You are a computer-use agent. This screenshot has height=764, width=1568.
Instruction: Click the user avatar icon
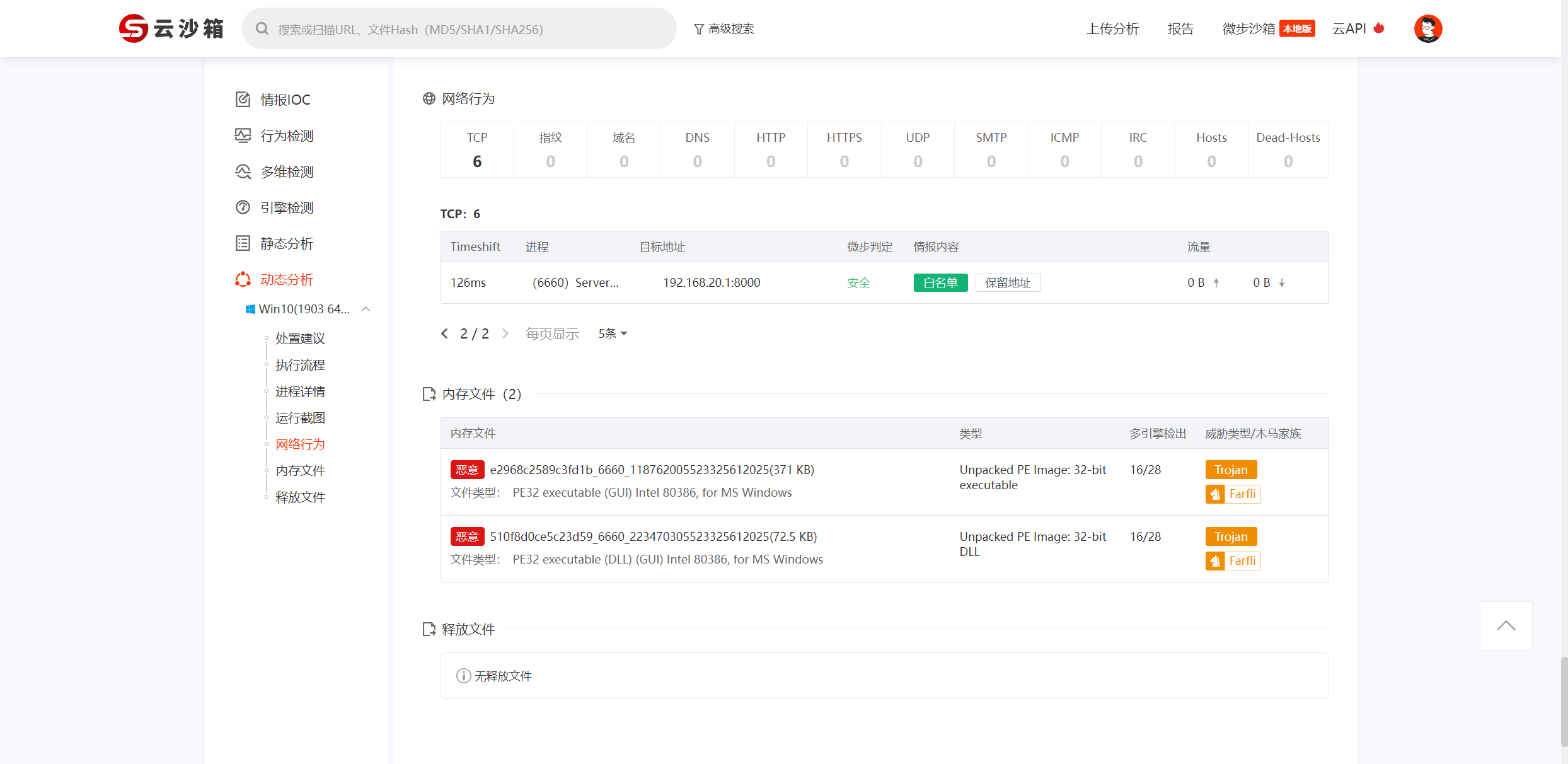pyautogui.click(x=1427, y=29)
